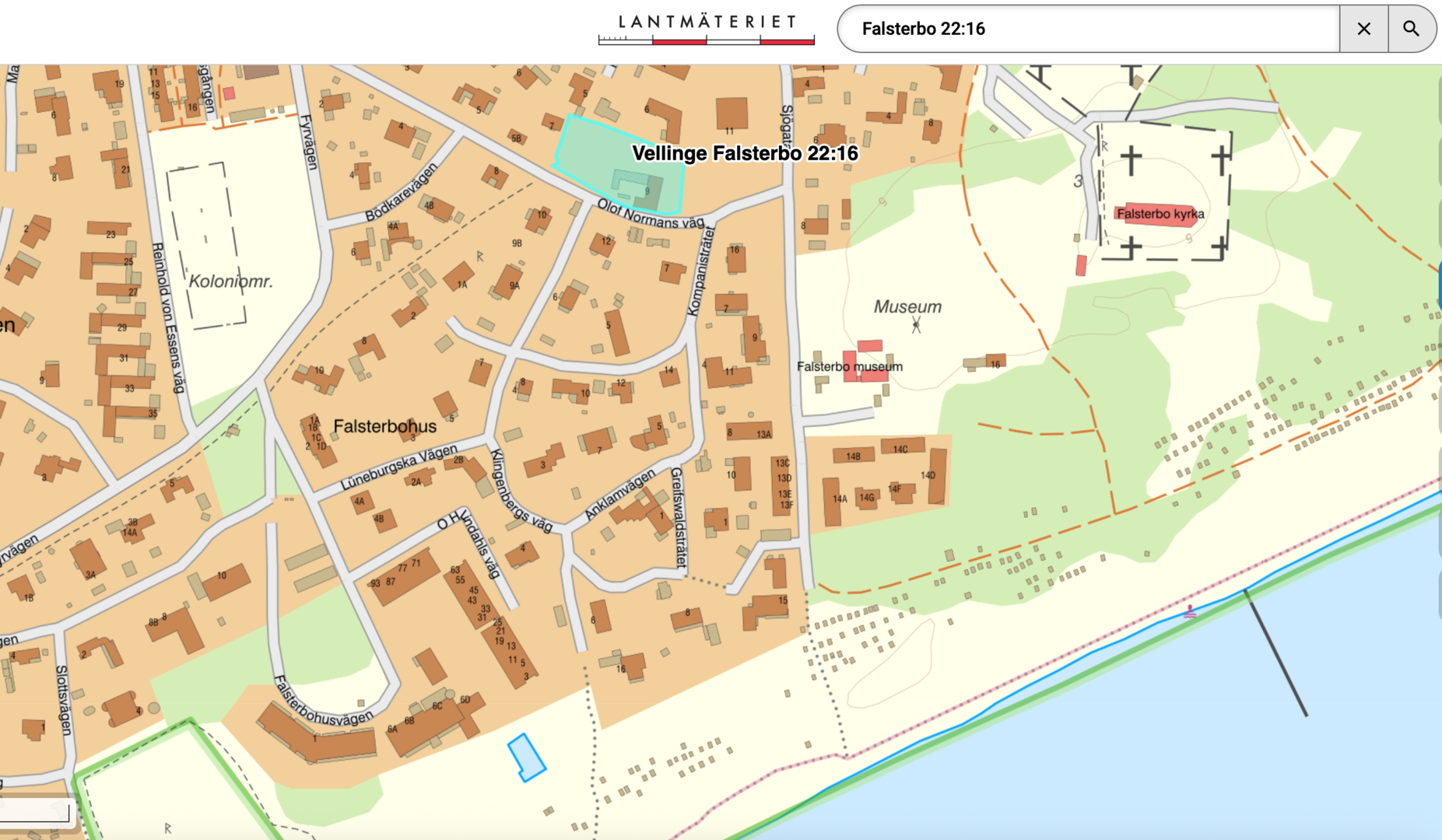Click the 'Greifswaldsträtet' street label

679,517
